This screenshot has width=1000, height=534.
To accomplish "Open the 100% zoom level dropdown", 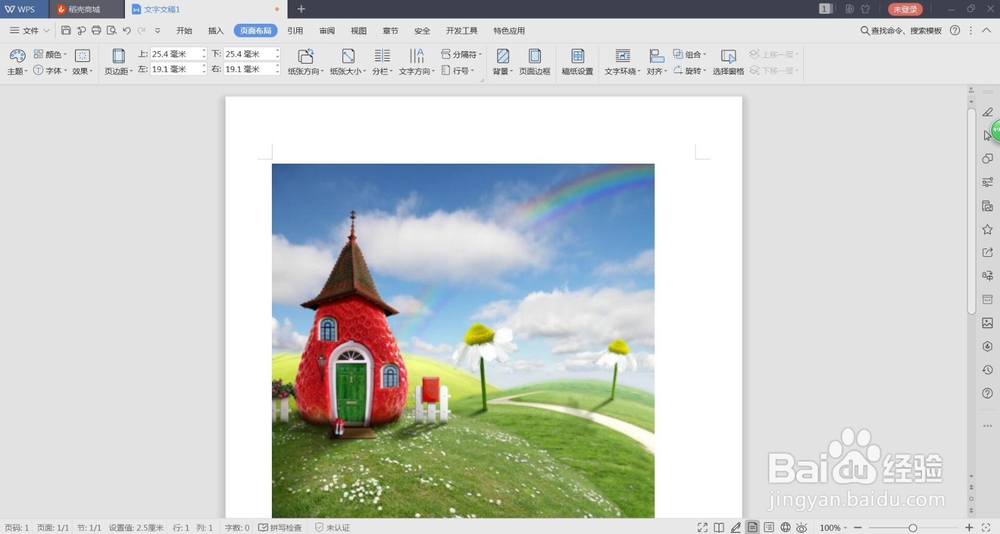I will [x=833, y=528].
